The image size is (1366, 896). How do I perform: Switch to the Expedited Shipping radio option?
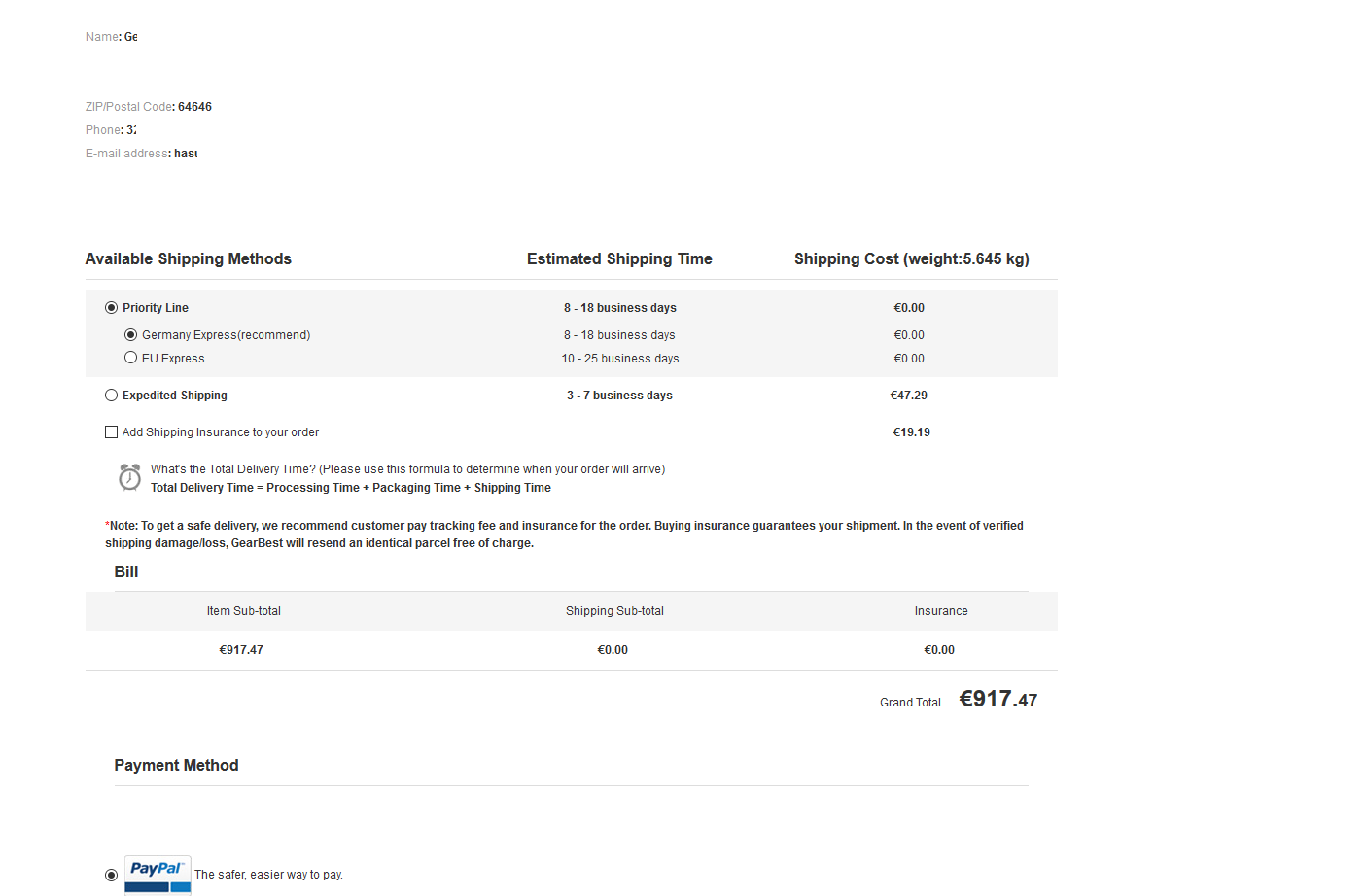click(111, 396)
